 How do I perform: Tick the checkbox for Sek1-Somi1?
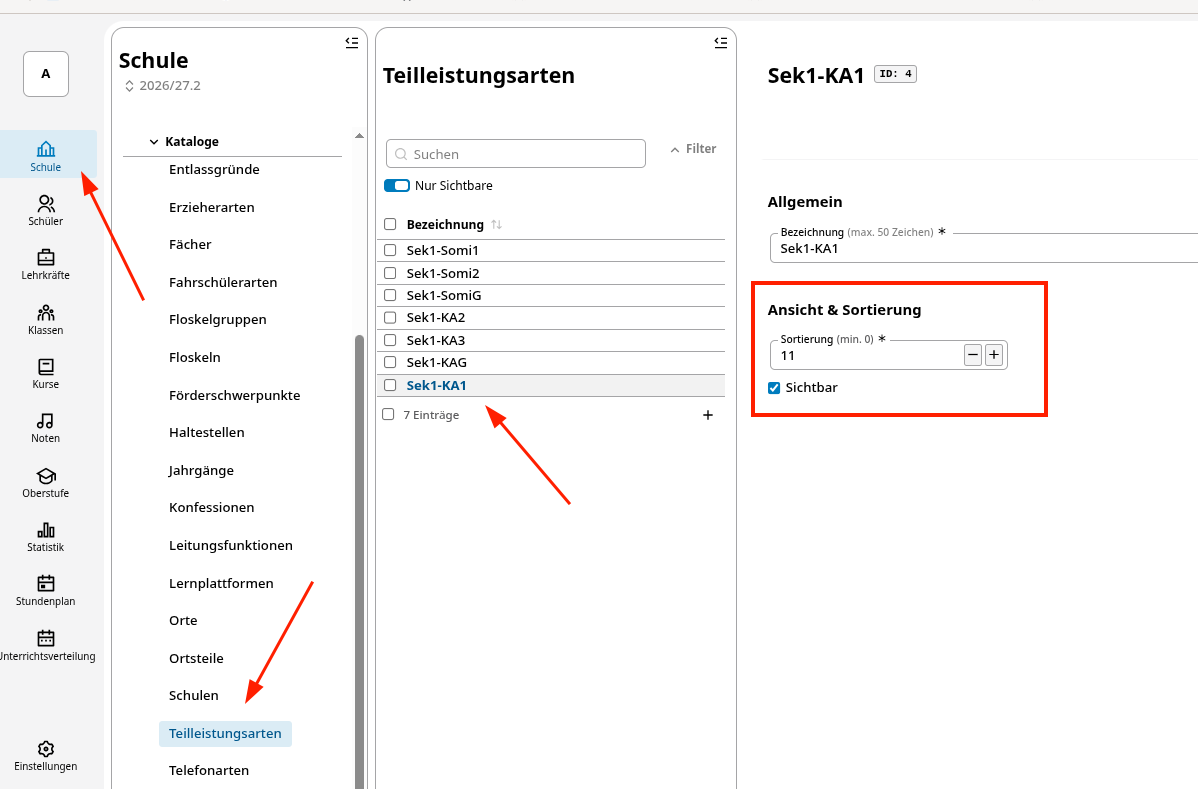390,250
